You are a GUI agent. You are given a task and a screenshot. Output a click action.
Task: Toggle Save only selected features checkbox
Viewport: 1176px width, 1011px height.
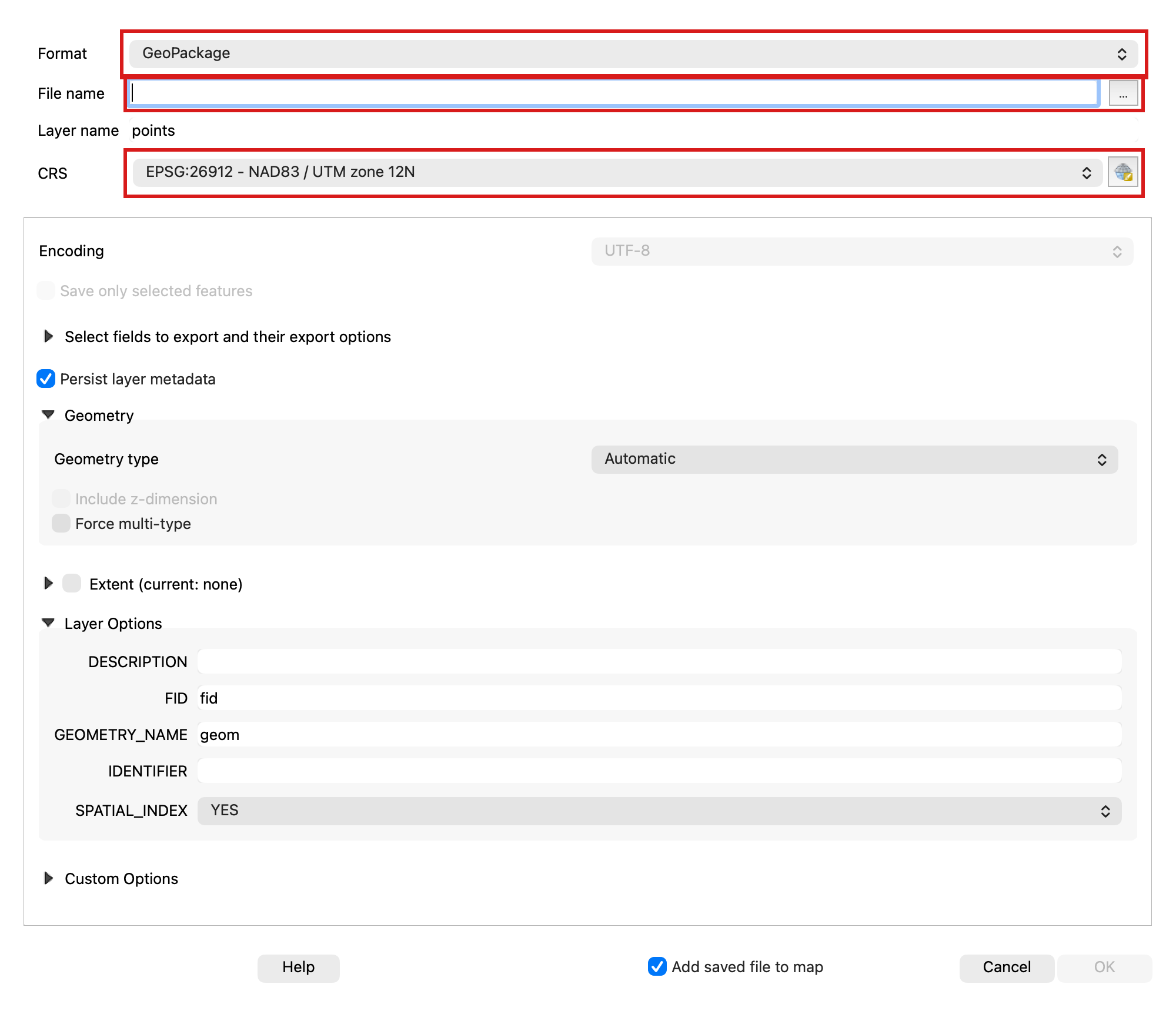46,290
